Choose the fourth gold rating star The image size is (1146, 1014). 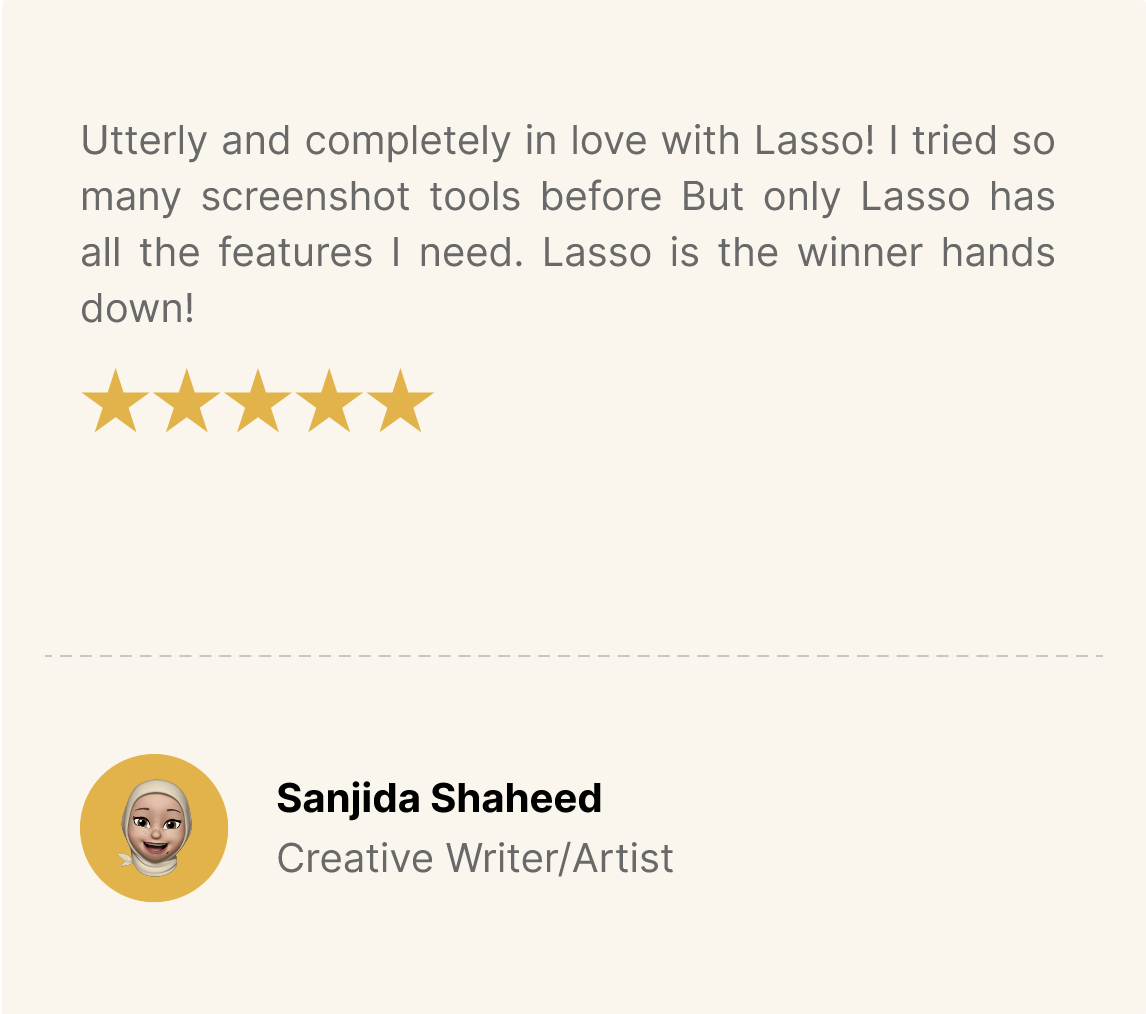pyautogui.click(x=328, y=401)
